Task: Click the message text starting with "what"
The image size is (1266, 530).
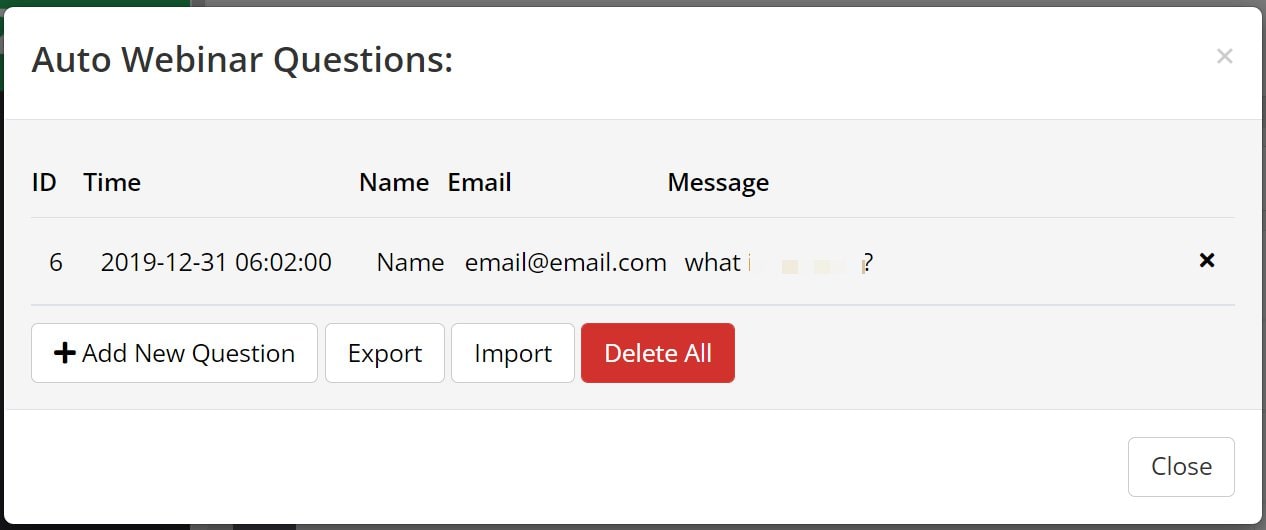Action: coord(779,263)
